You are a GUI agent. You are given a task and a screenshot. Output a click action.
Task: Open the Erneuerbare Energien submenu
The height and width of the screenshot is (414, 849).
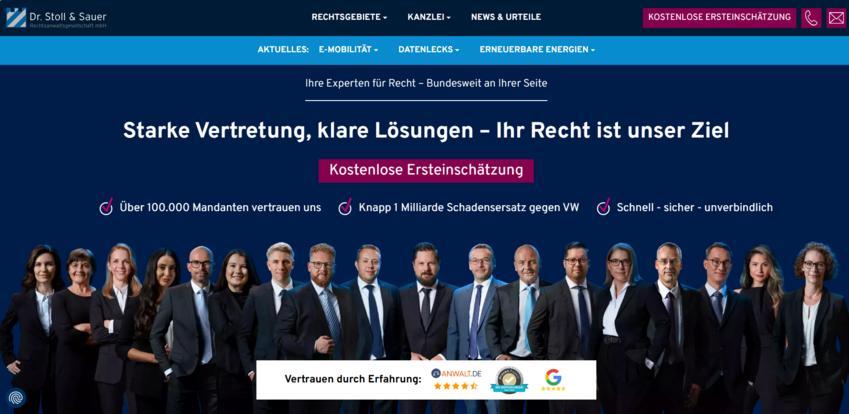pyautogui.click(x=537, y=49)
